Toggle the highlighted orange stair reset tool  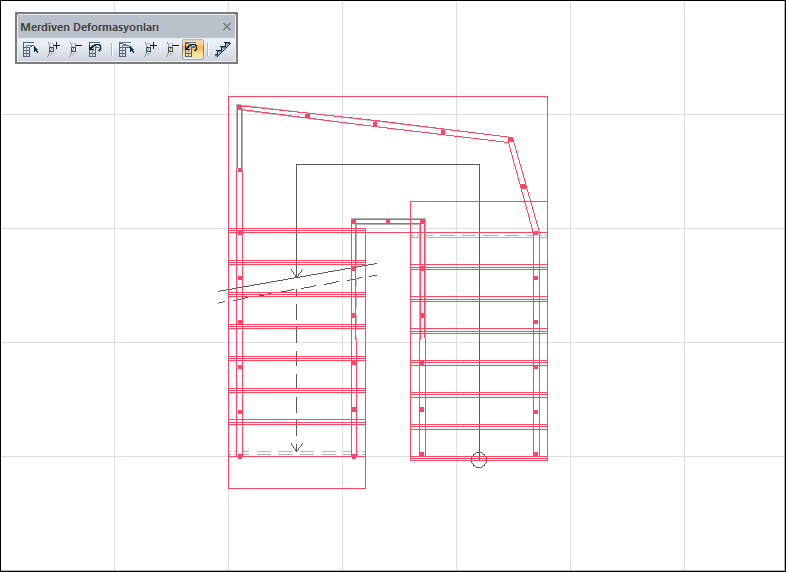(x=193, y=49)
